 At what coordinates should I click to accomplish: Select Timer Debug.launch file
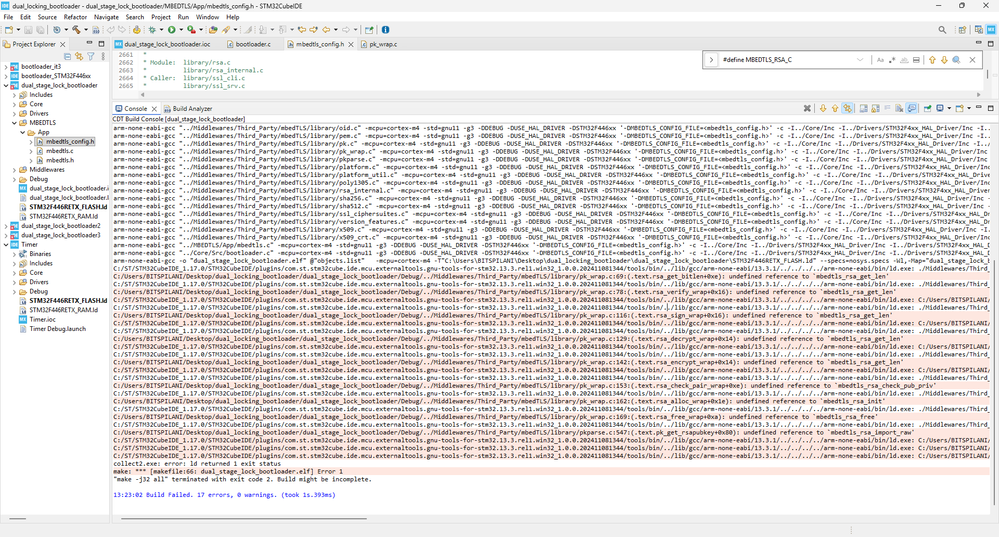point(57,329)
